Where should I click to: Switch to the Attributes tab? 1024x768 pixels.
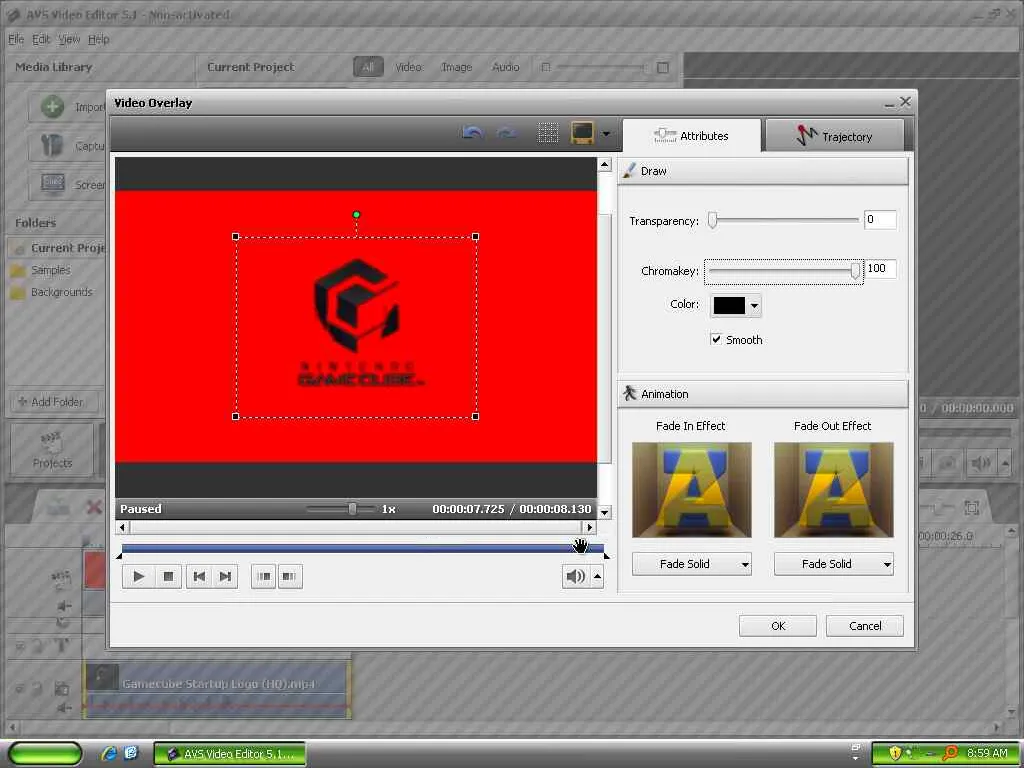[692, 136]
